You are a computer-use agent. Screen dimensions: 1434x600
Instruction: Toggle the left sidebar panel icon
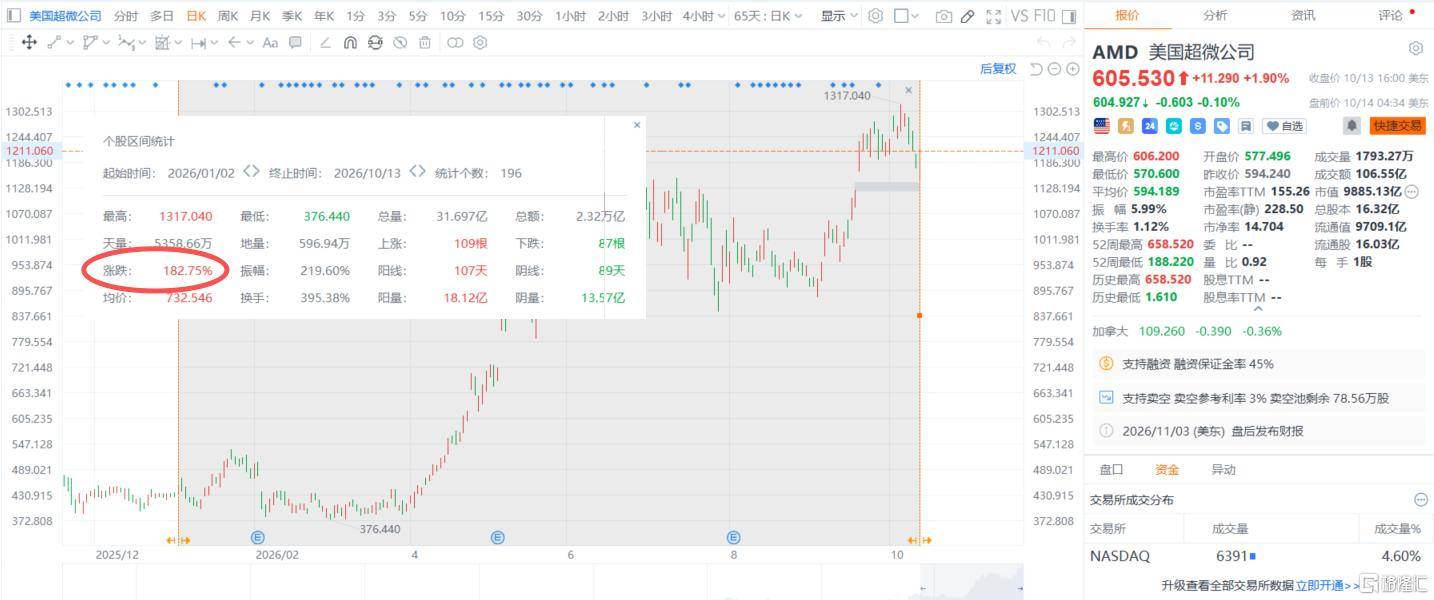click(13, 16)
